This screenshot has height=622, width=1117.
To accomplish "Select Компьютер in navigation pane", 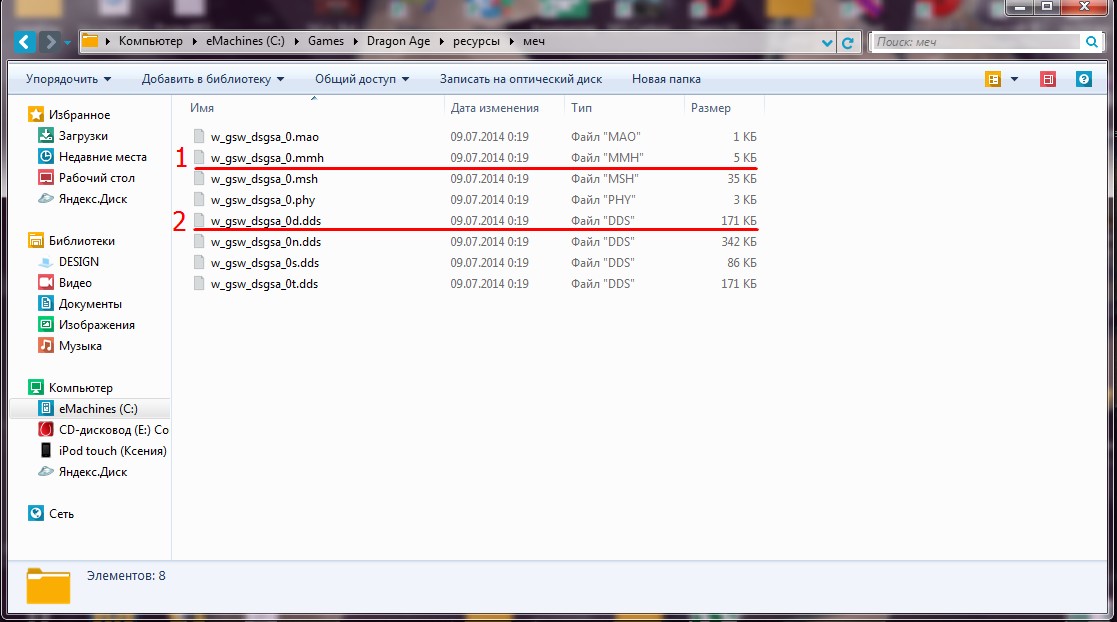I will [80, 388].
